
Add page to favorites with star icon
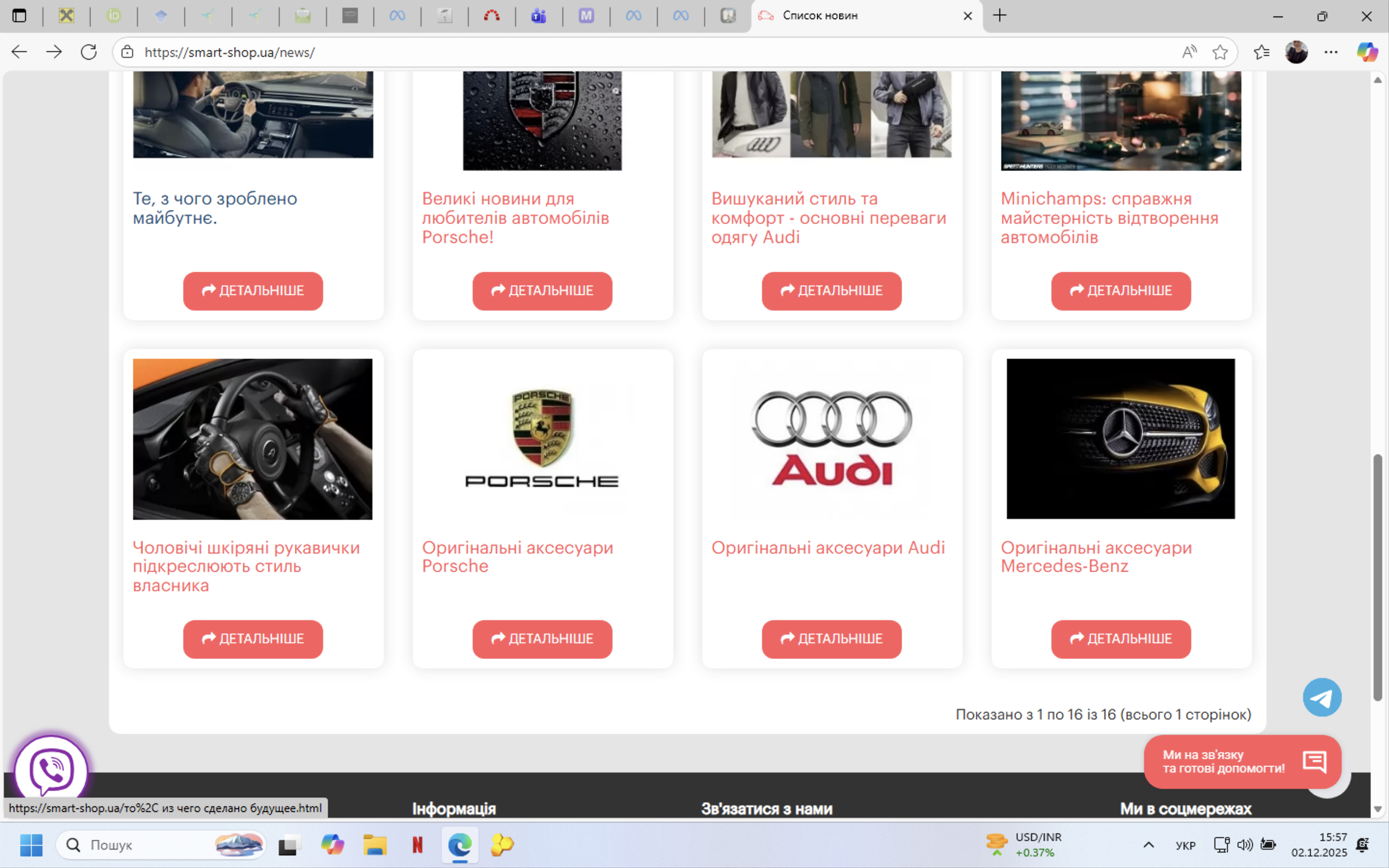tap(1220, 52)
